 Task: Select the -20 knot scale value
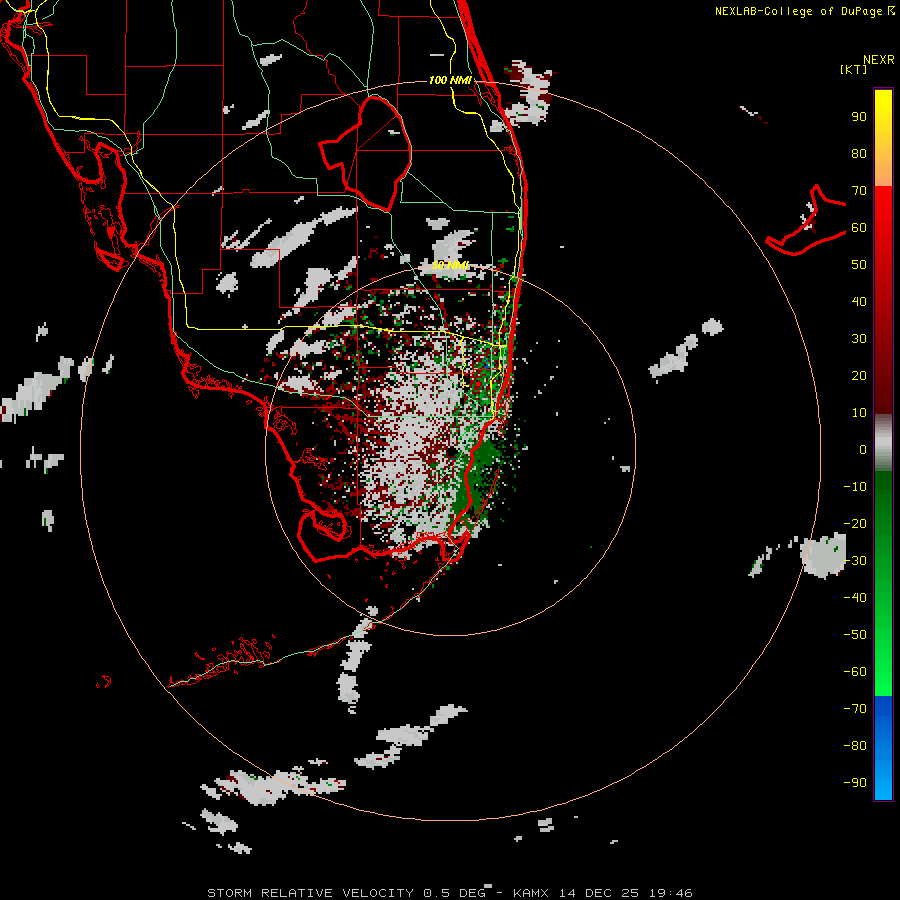point(855,523)
